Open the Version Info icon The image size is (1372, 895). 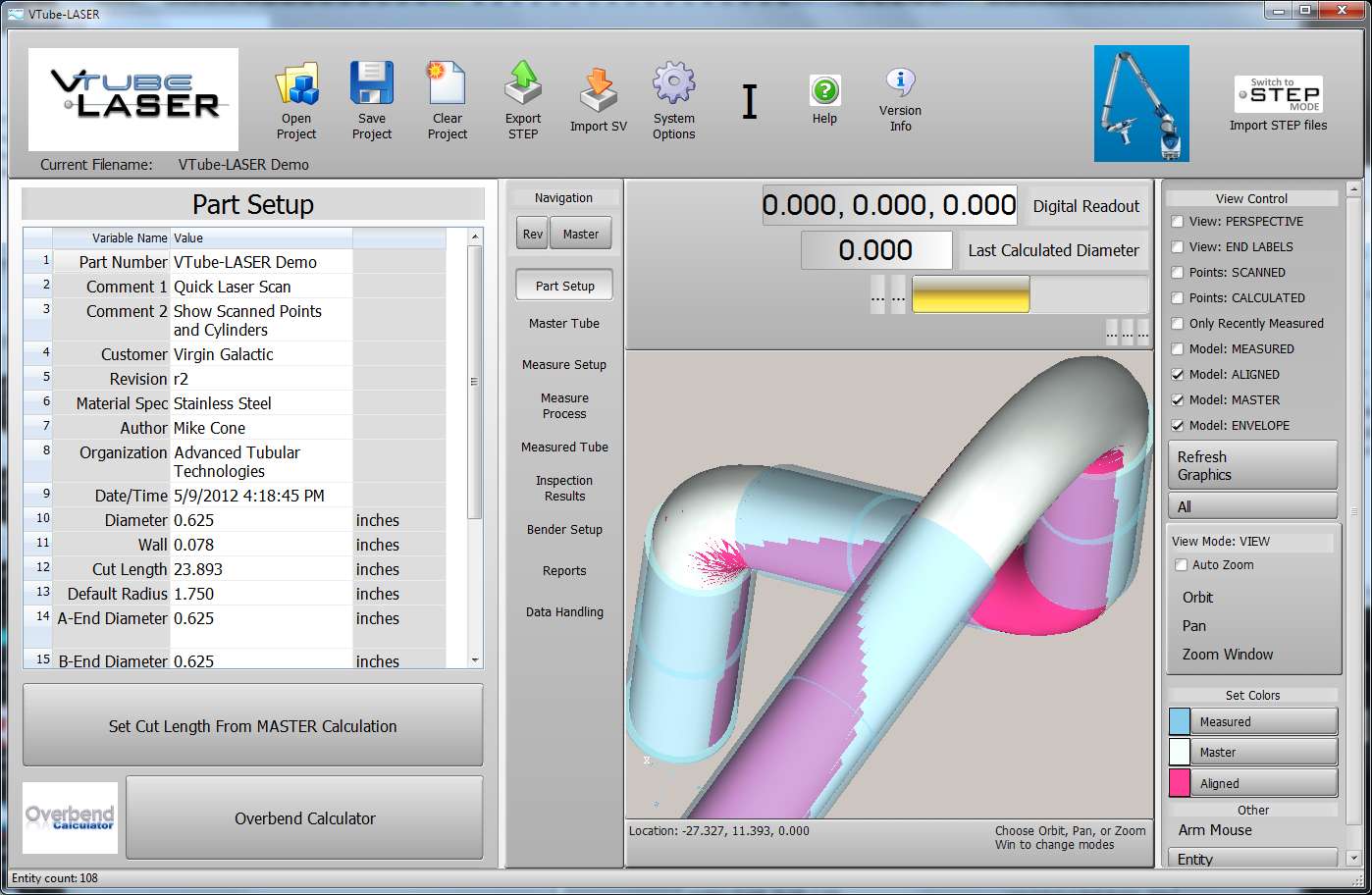coord(900,81)
